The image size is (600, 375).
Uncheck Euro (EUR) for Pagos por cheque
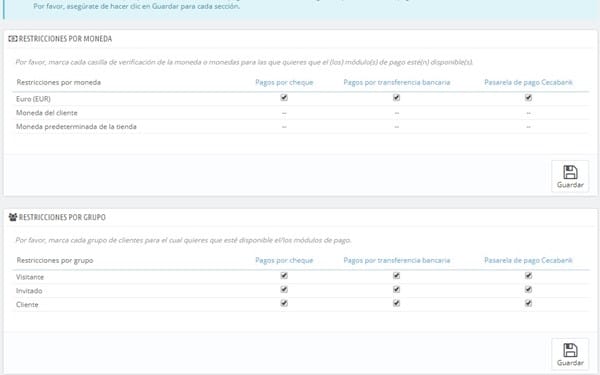coord(284,98)
